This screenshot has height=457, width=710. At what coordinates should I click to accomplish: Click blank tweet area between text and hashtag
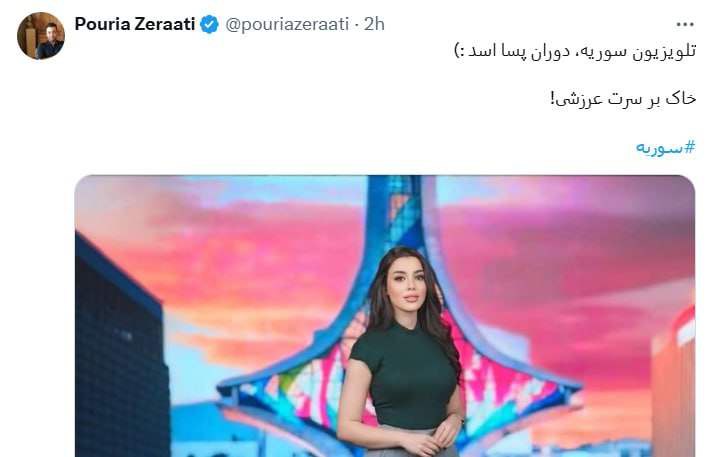[385, 123]
